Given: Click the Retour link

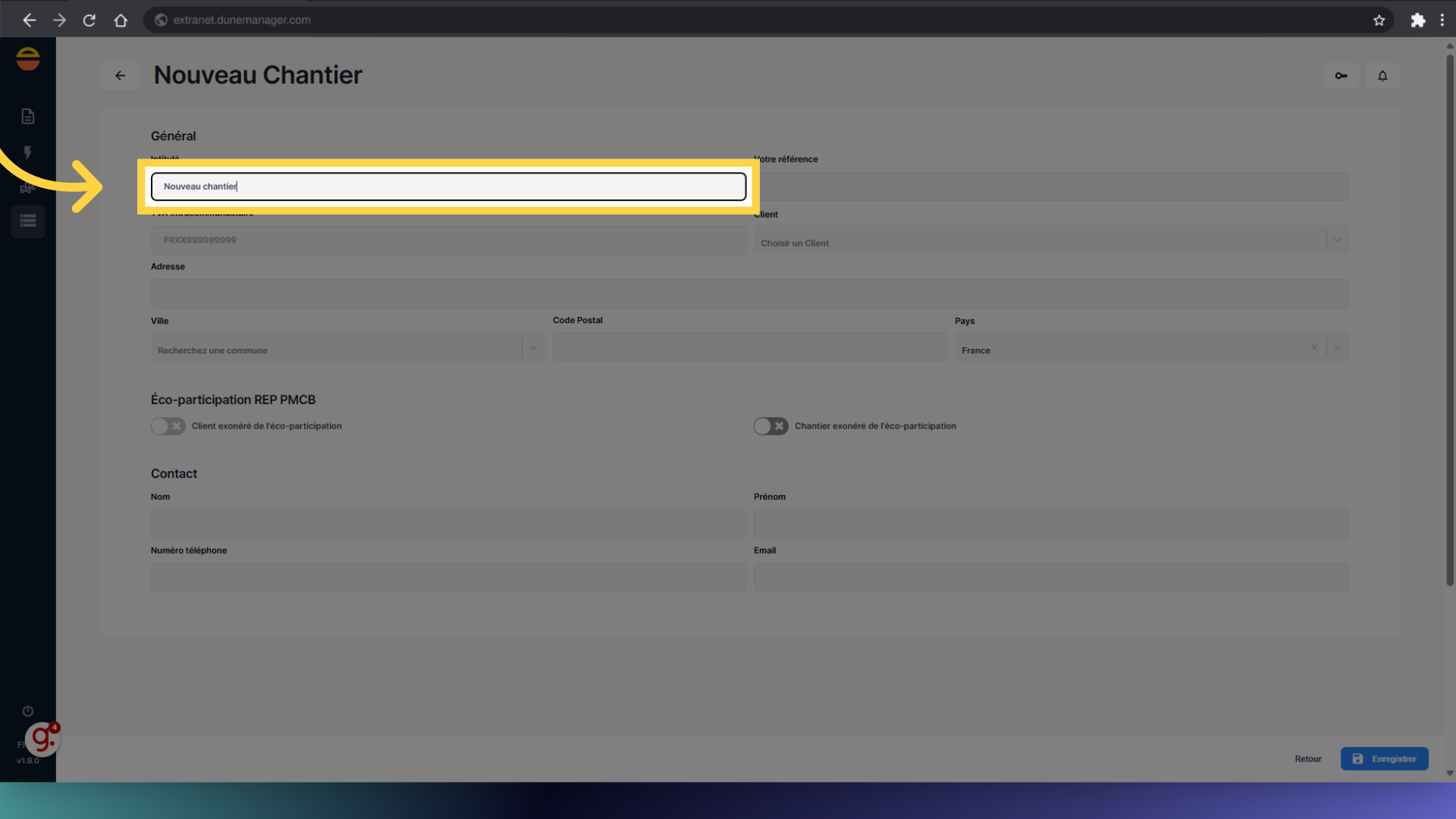Looking at the screenshot, I should (1307, 759).
